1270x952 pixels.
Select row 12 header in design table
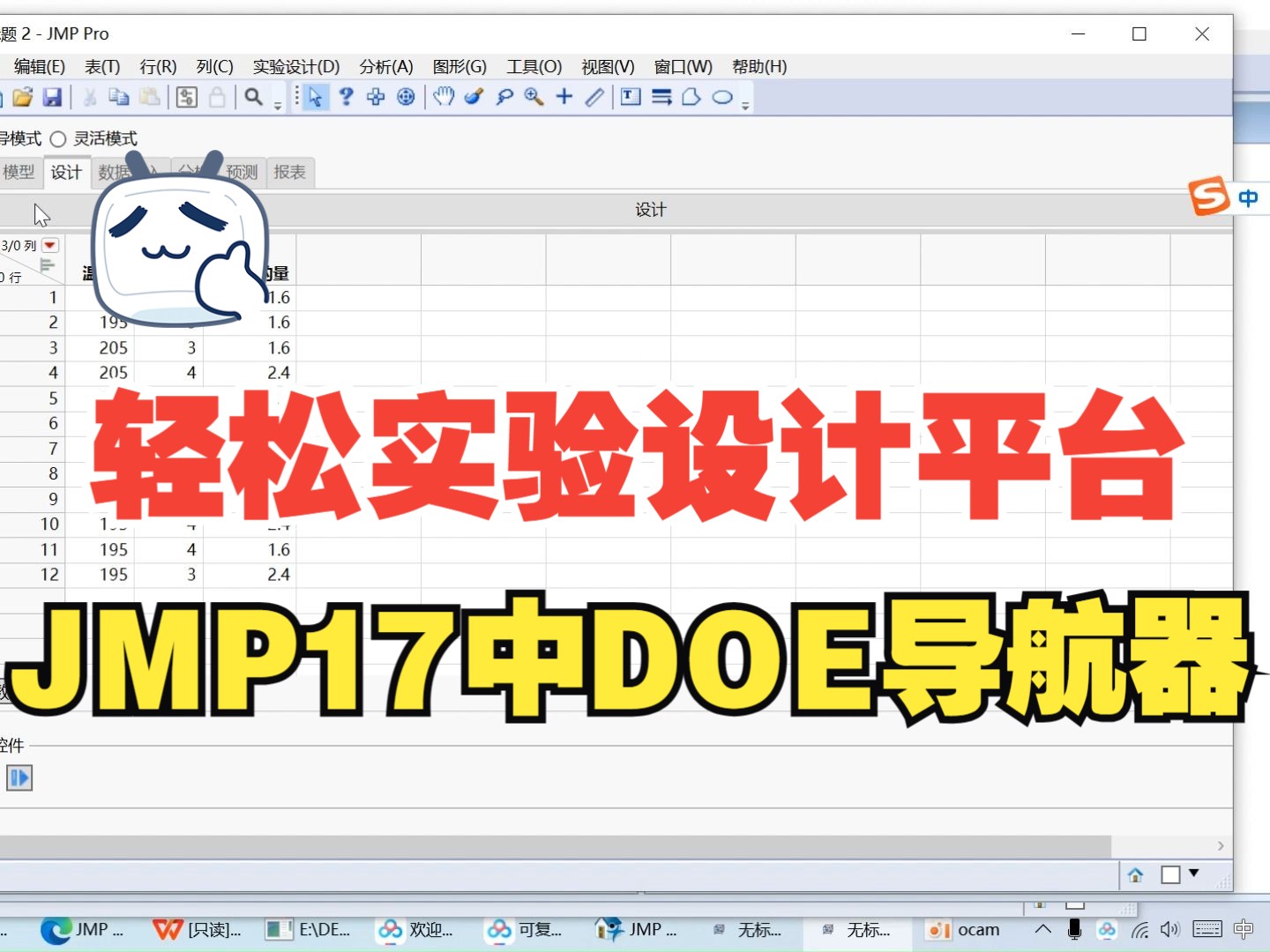pyautogui.click(x=33, y=575)
